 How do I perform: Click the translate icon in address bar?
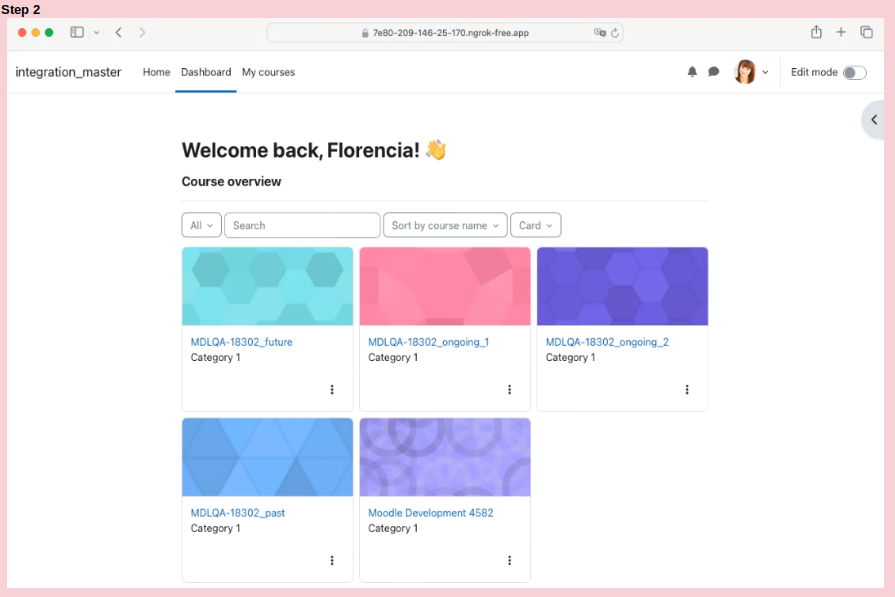point(599,33)
